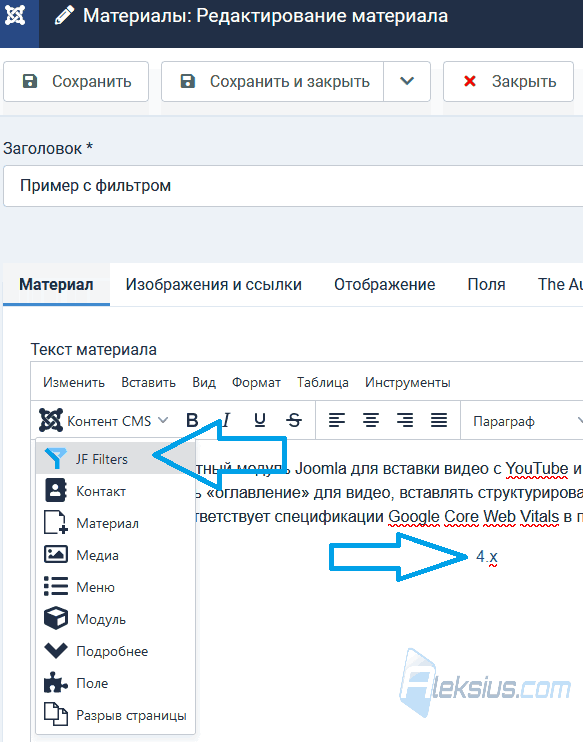The image size is (583, 742).
Task: Click Google Core Web Vitals text
Action: [x=474, y=516]
